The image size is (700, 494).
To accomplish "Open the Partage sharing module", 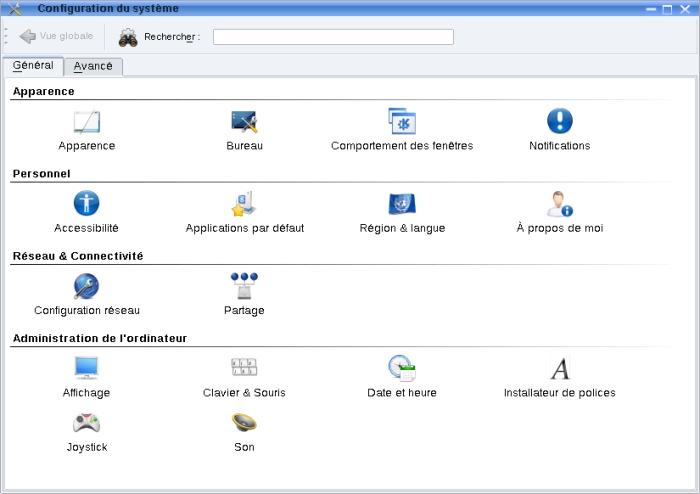I will [244, 288].
